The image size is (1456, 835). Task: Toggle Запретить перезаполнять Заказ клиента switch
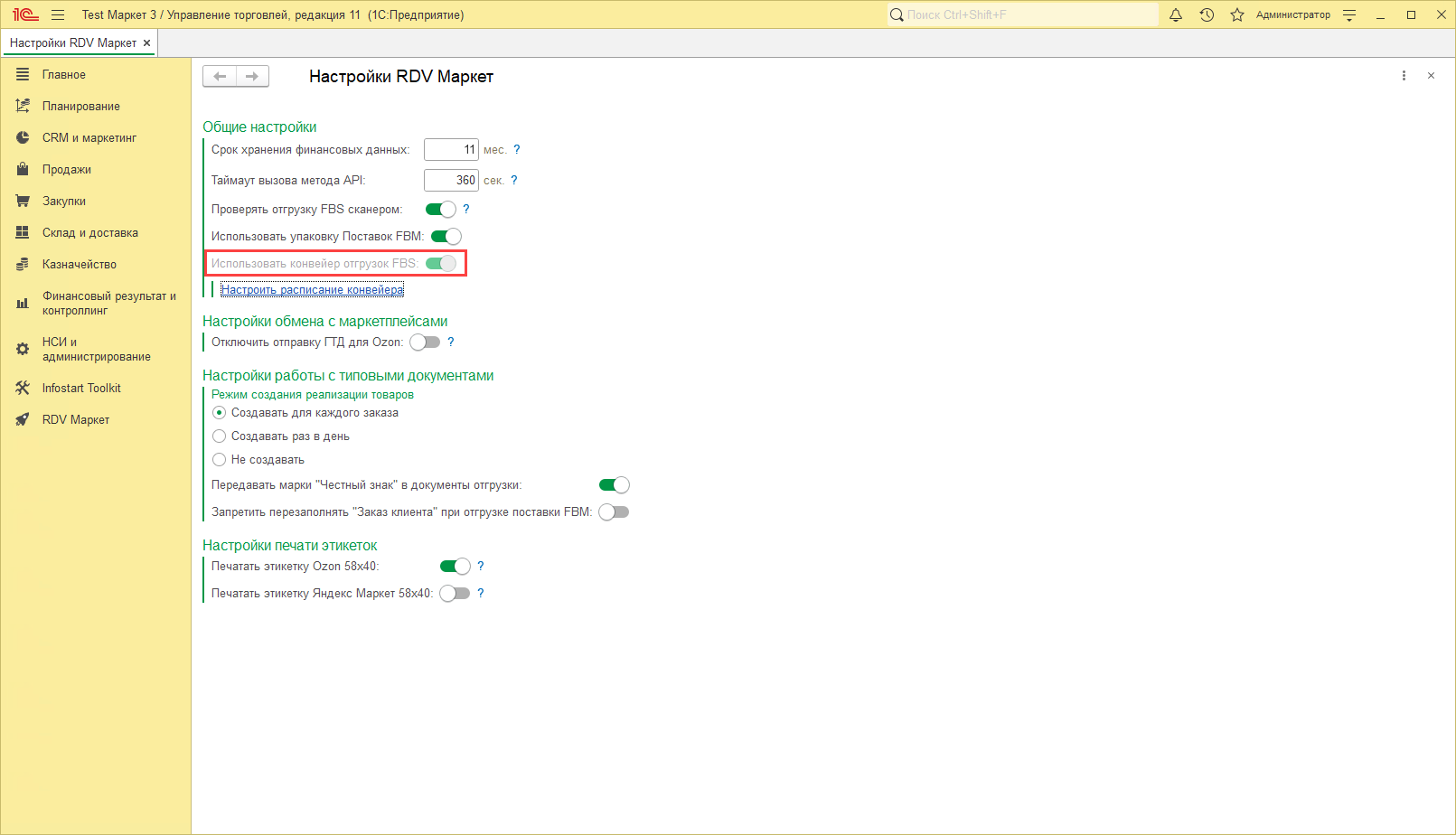point(615,512)
